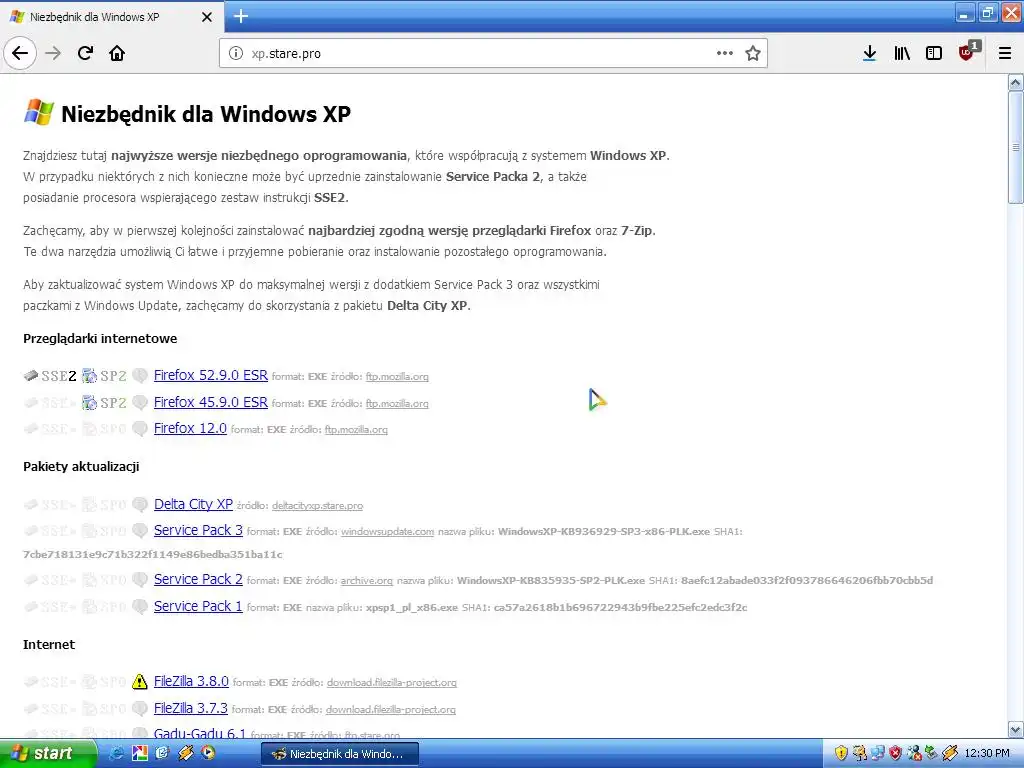
Task: Open the Firefox hamburger menu
Action: pos(1005,54)
